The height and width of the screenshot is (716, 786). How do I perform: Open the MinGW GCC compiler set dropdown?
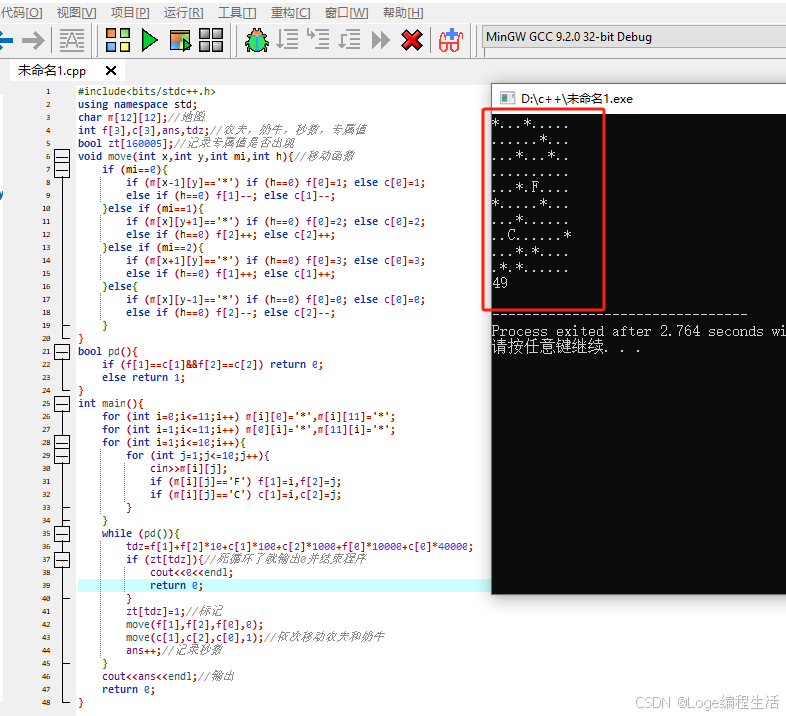tap(634, 37)
